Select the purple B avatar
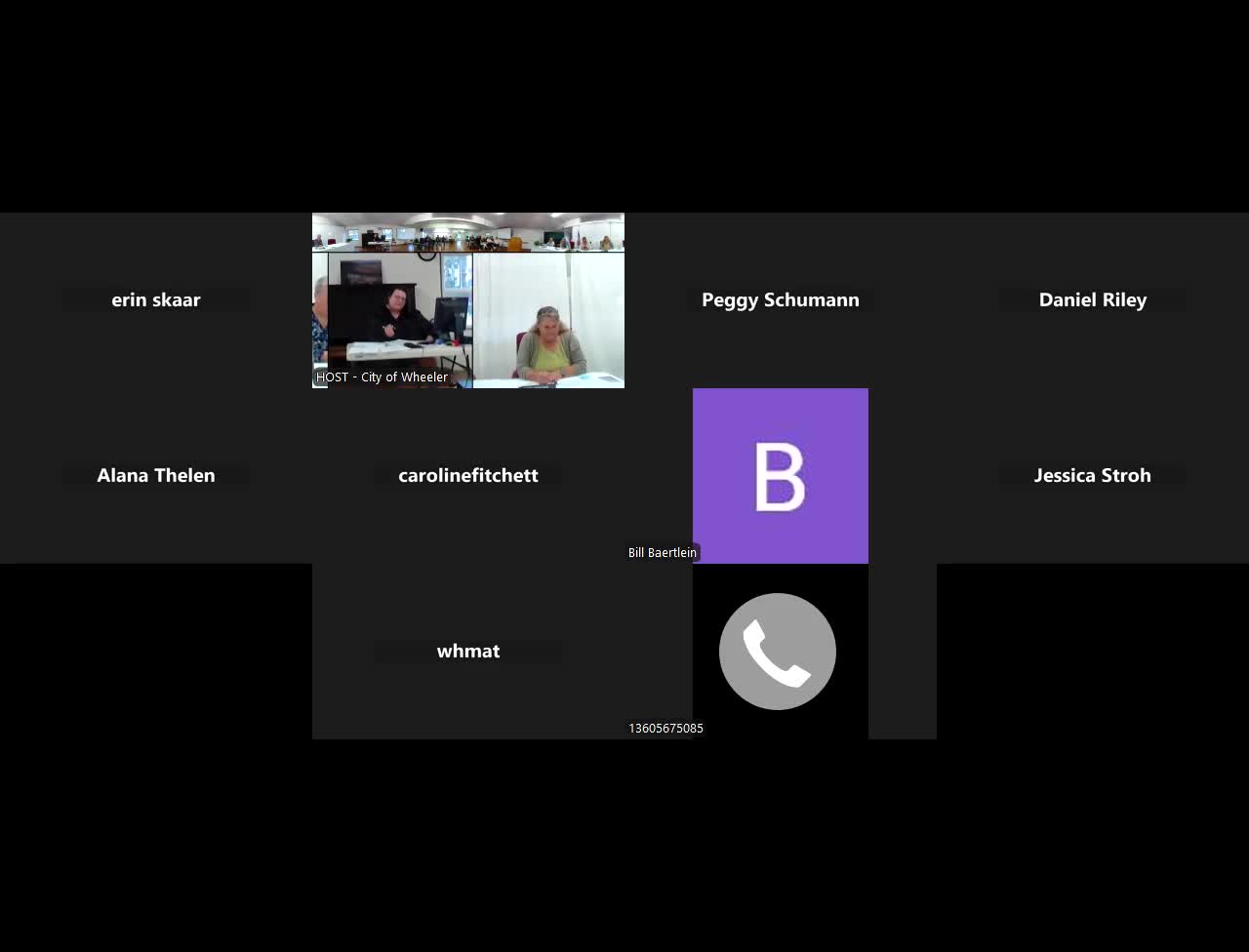The width and height of the screenshot is (1249, 952). 780,475
